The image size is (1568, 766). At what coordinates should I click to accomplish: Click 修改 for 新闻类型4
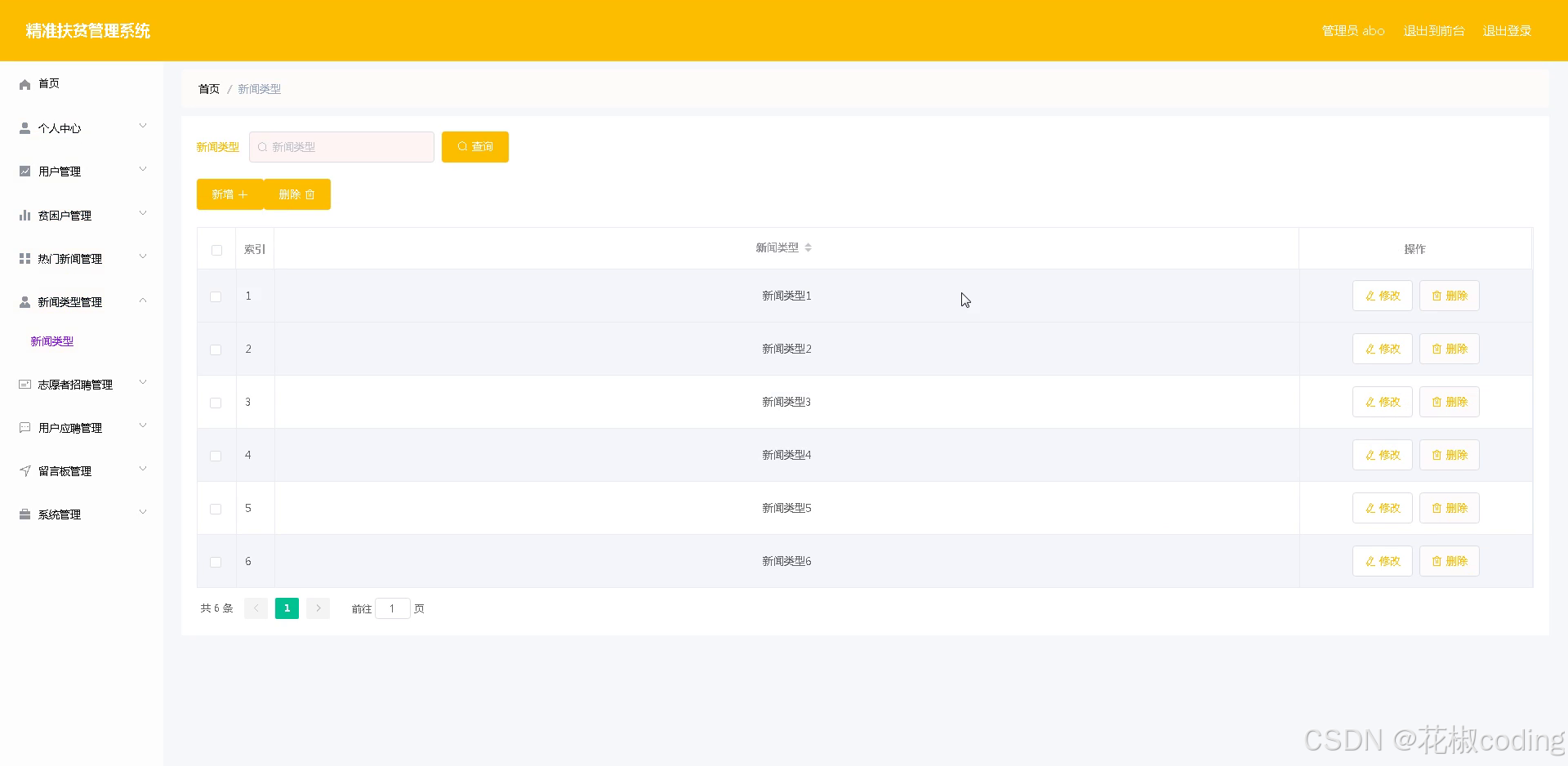coord(1383,455)
